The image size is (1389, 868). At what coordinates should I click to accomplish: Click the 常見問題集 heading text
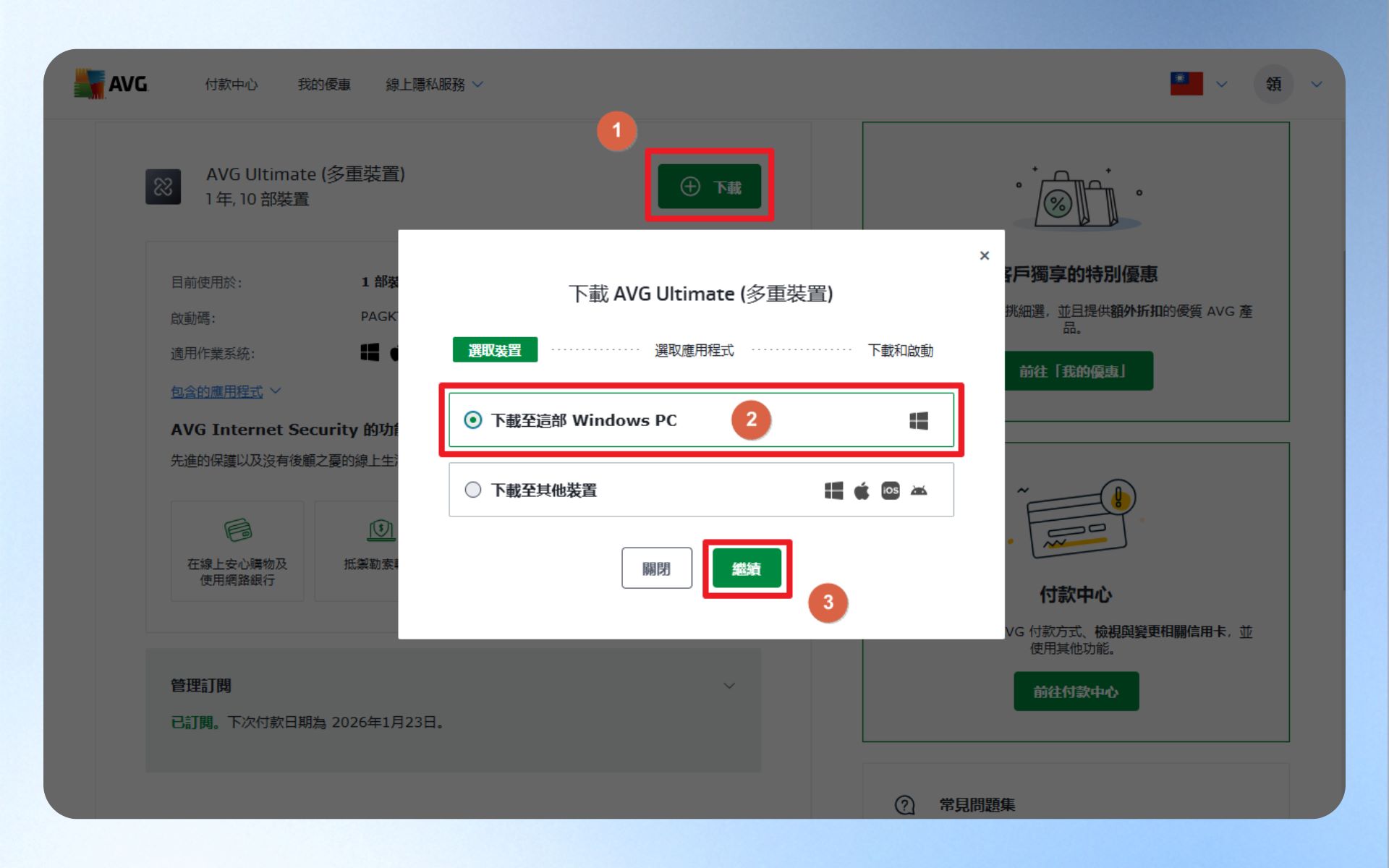[x=977, y=805]
